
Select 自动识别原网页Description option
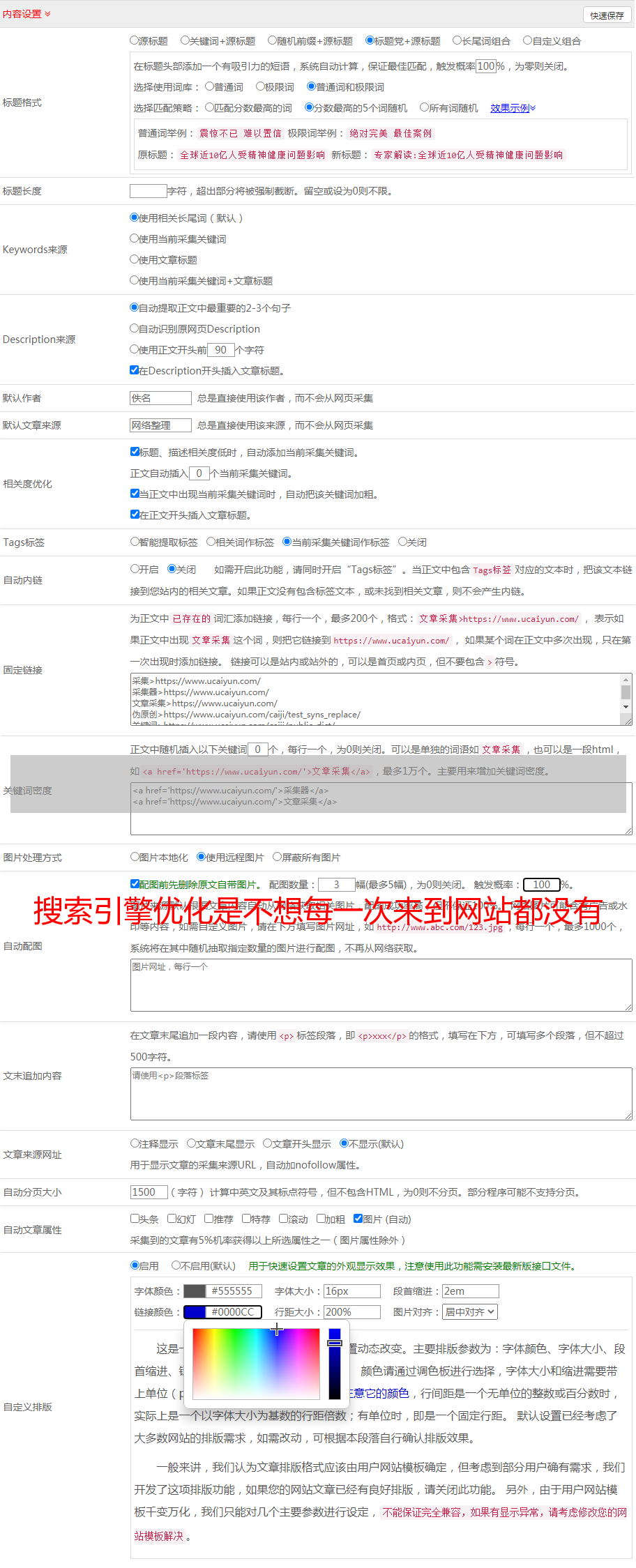point(135,328)
